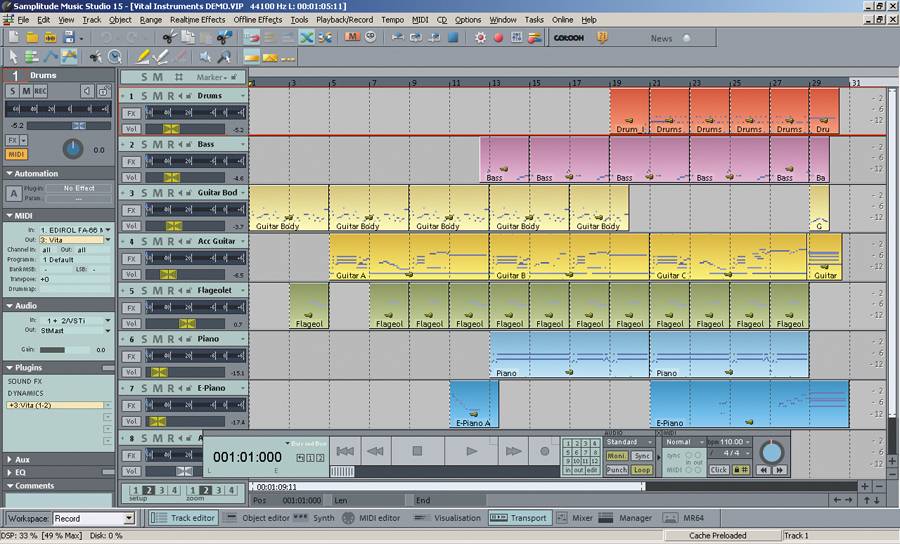Toggle the Punch button in transport

[617, 470]
